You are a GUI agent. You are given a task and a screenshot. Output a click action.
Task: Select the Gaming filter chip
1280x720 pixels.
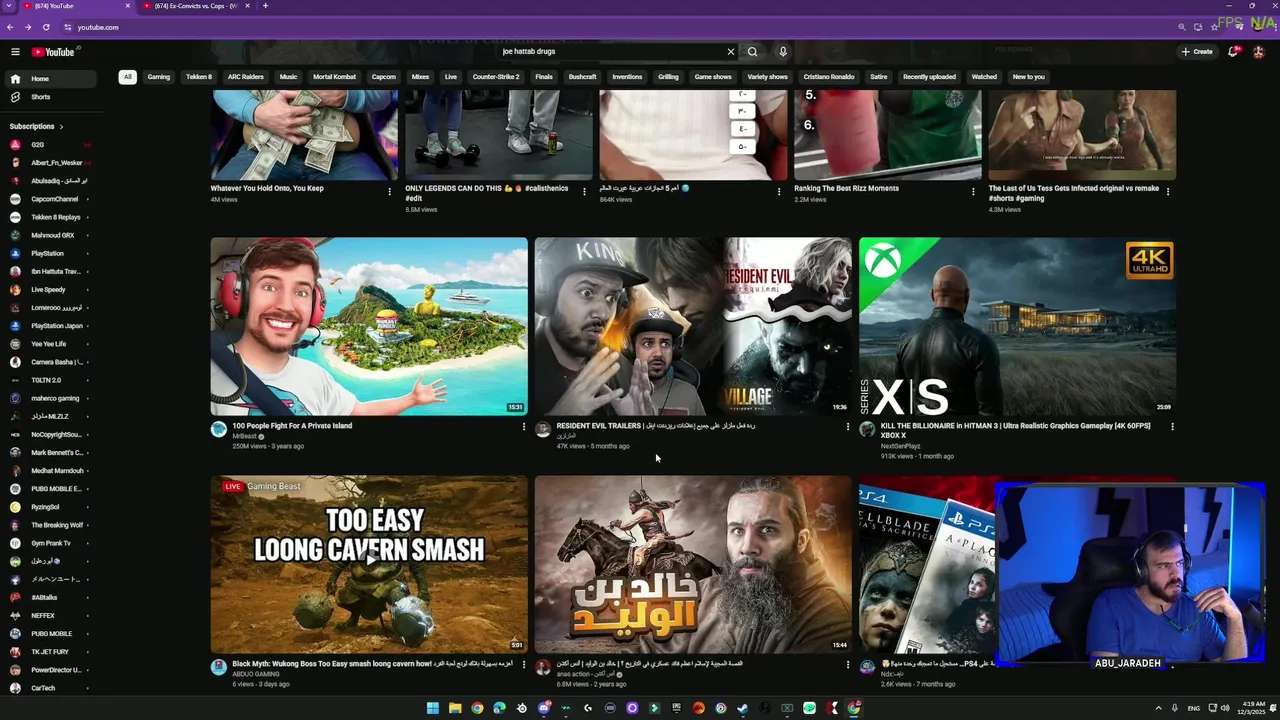pyautogui.click(x=159, y=77)
